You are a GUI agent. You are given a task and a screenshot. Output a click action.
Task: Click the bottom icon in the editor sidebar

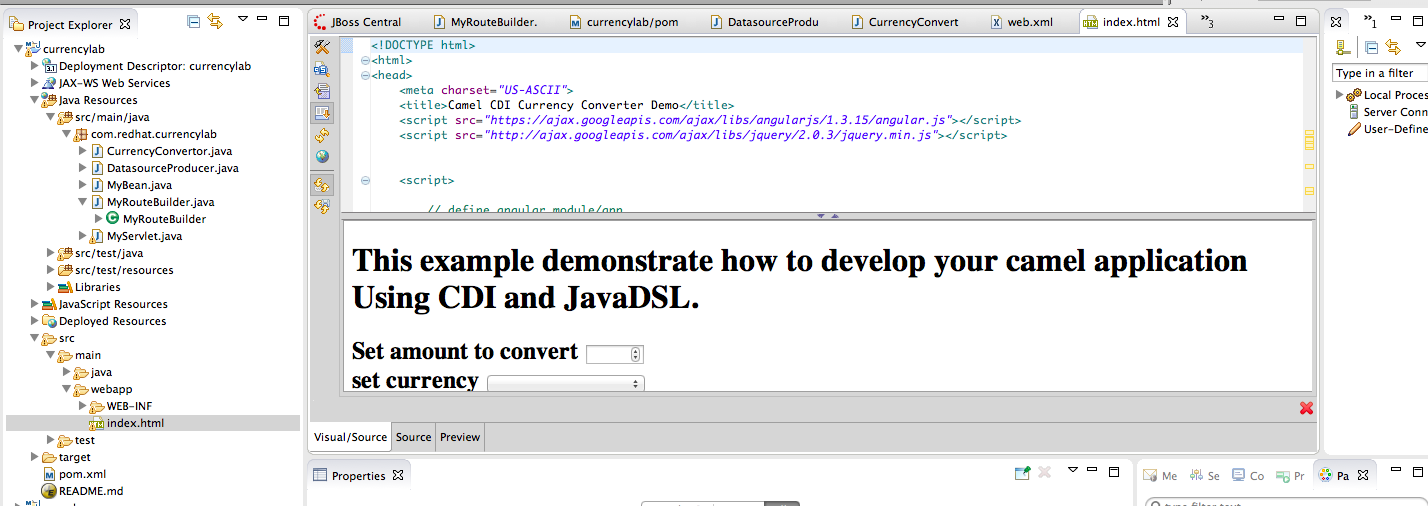(322, 207)
